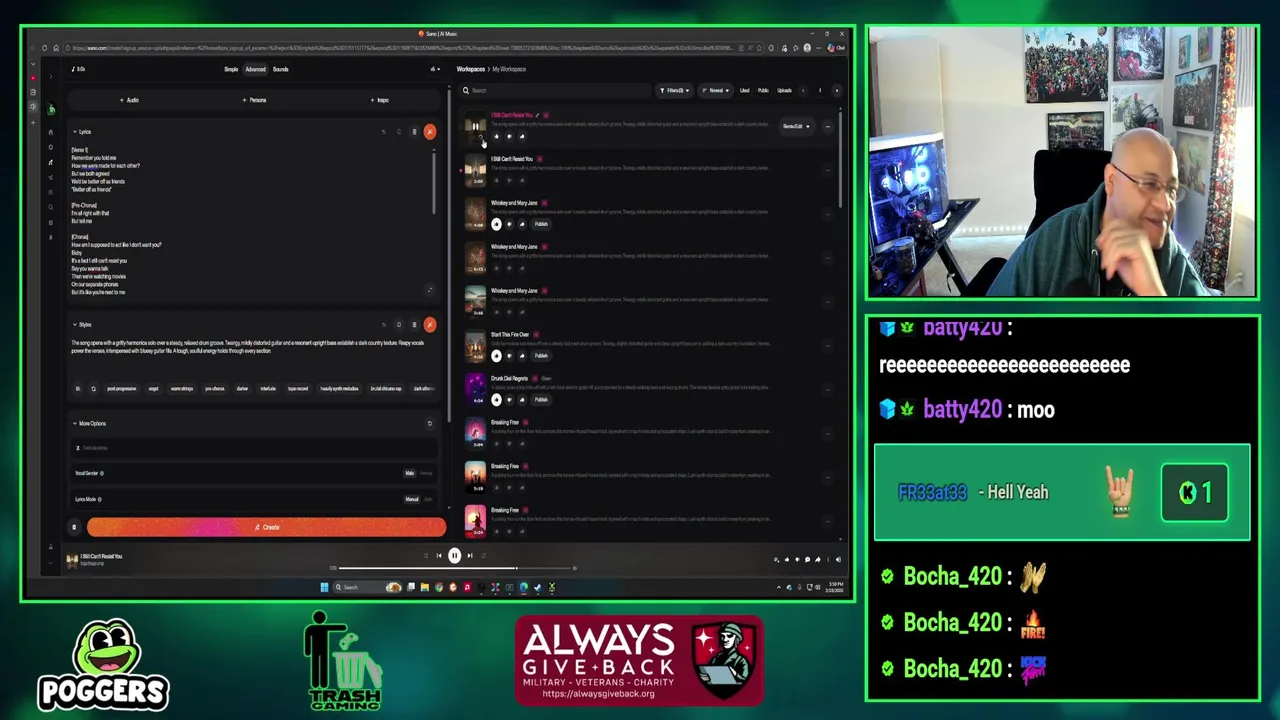Toggle the Public filter
Image resolution: width=1280 pixels, height=720 pixels.
pyautogui.click(x=763, y=90)
